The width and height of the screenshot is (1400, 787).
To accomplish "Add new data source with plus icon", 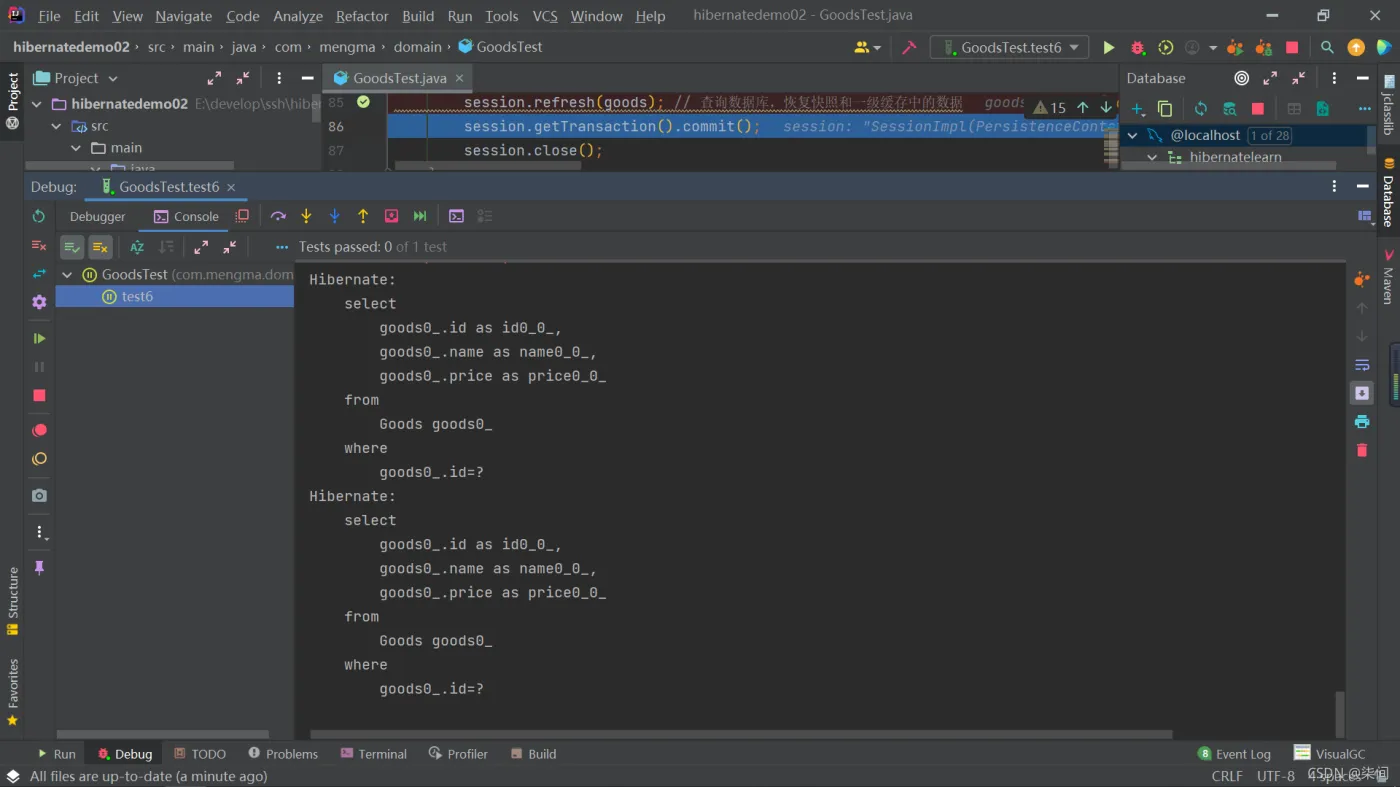I will (x=1137, y=108).
